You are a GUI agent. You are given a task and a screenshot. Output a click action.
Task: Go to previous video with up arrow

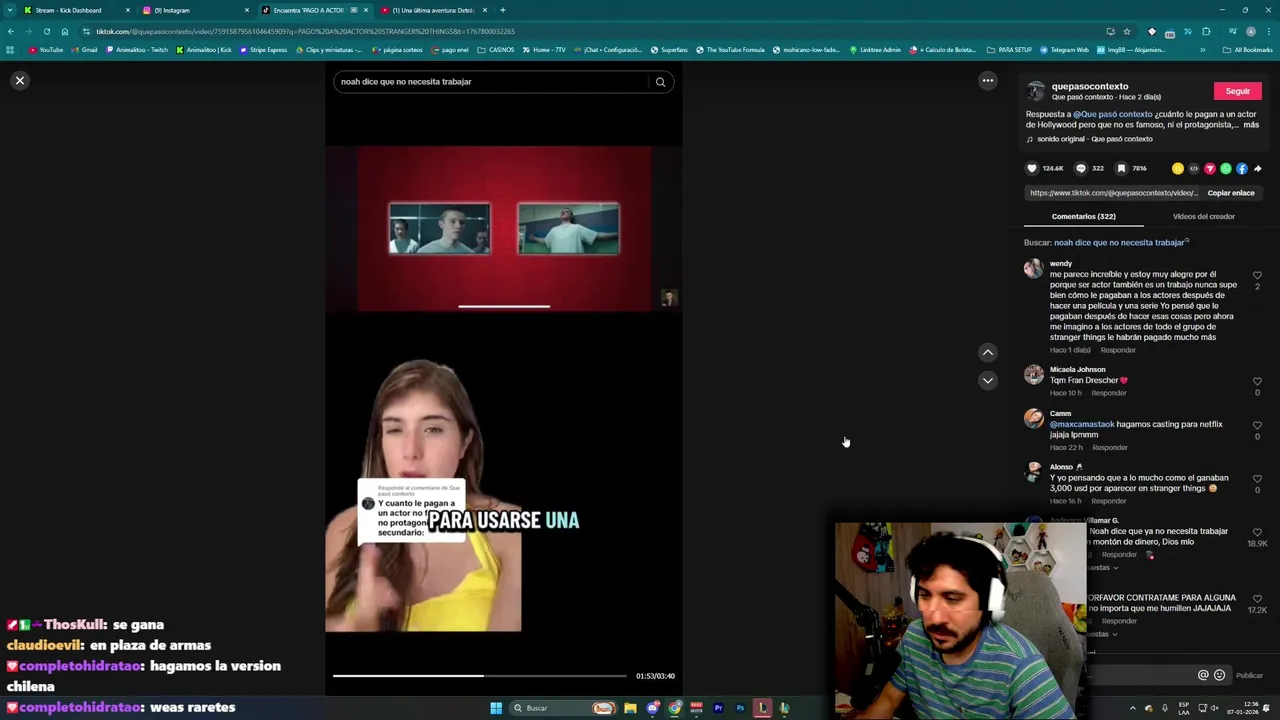987,352
